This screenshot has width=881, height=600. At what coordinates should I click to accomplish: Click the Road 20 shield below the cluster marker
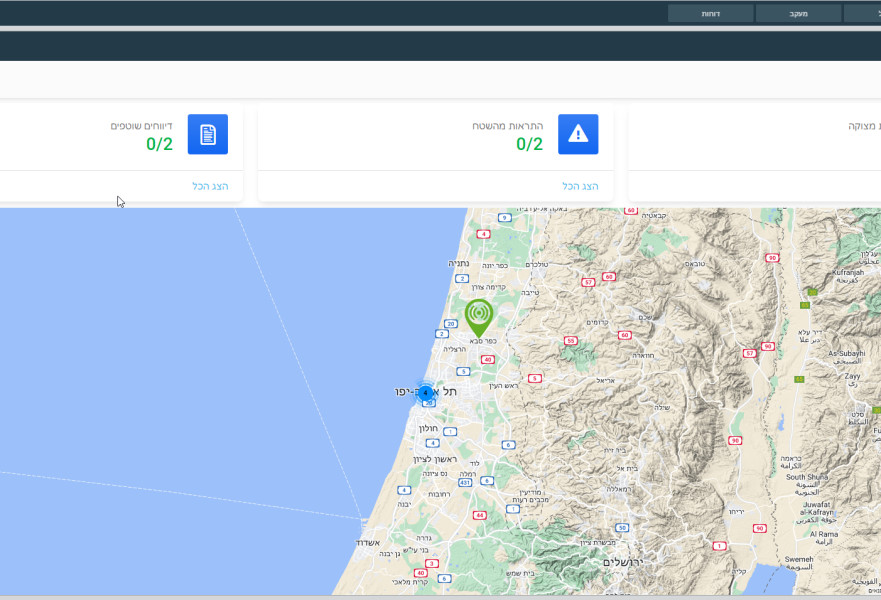click(x=429, y=403)
